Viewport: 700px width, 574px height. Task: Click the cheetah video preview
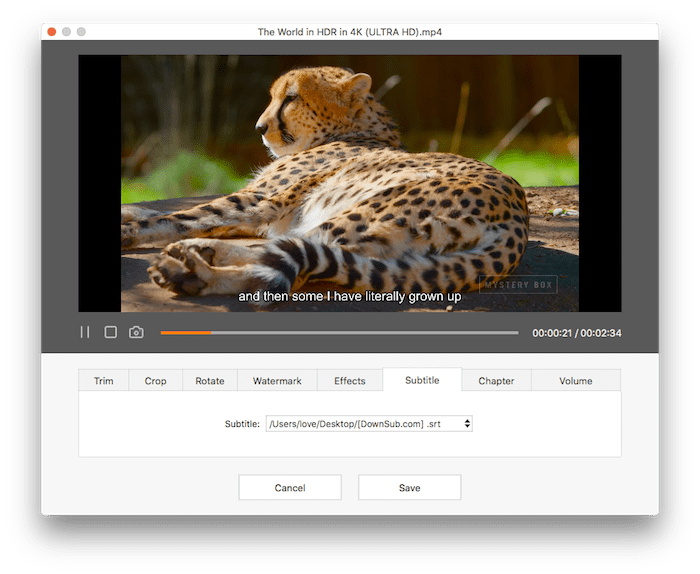[x=350, y=183]
